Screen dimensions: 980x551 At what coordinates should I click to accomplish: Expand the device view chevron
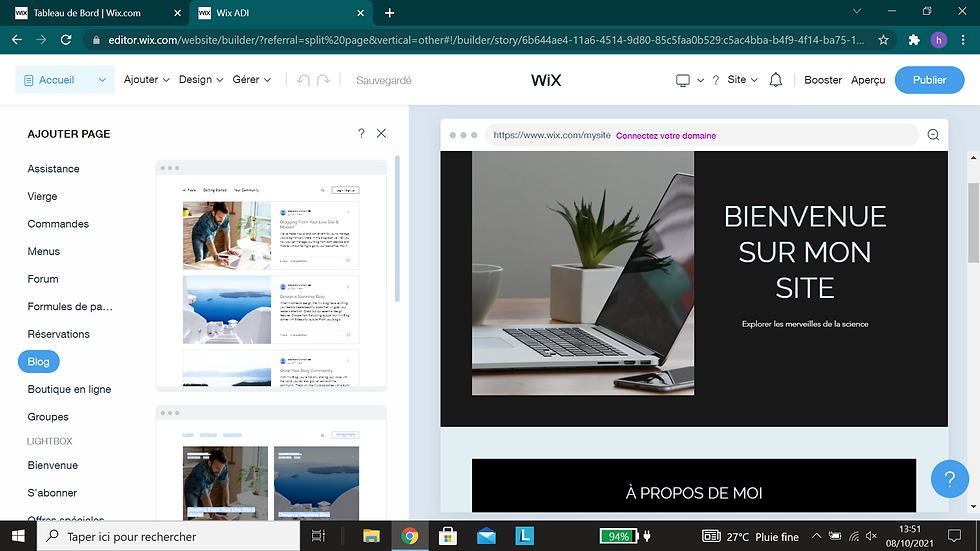point(700,80)
